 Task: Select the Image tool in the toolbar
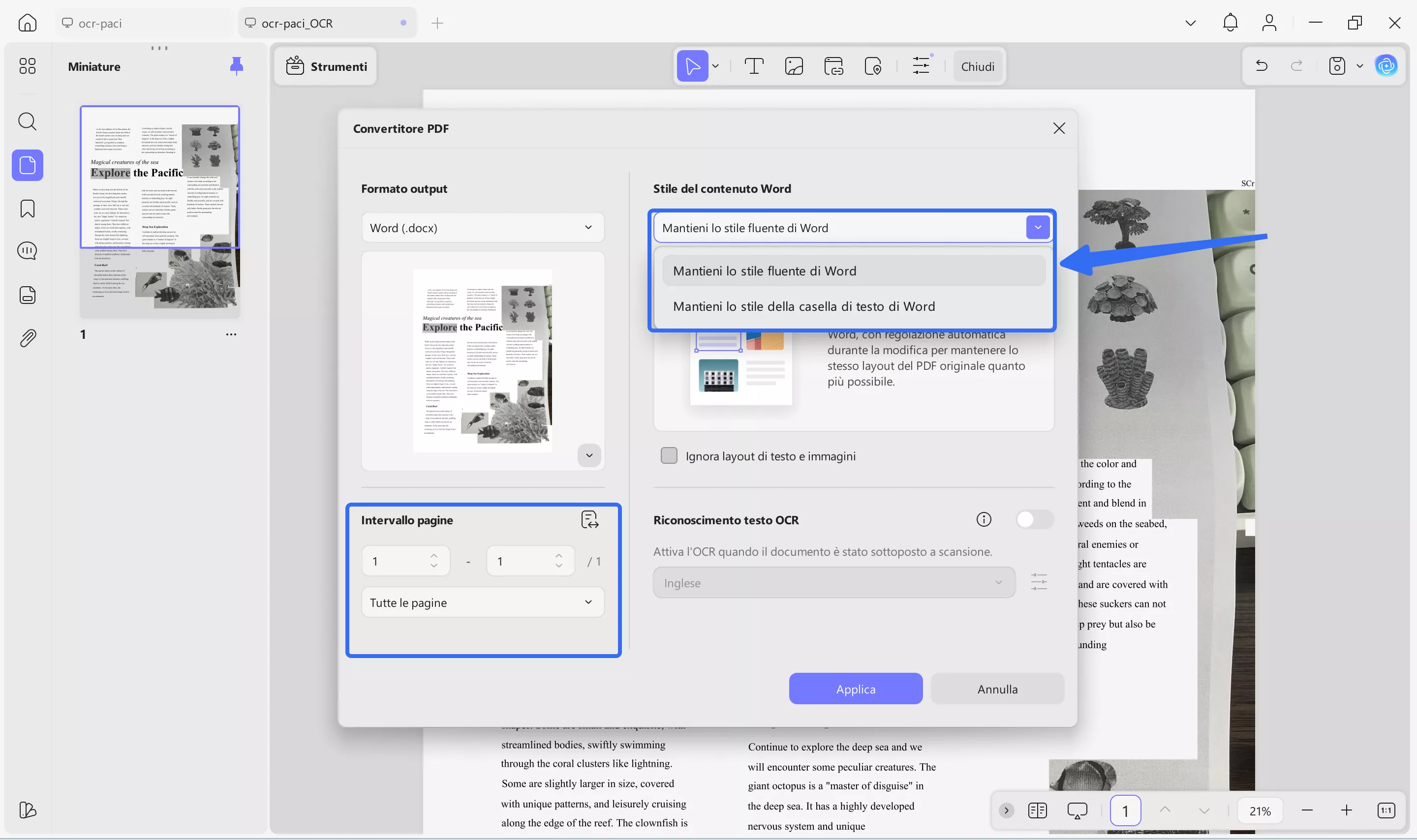(793, 66)
